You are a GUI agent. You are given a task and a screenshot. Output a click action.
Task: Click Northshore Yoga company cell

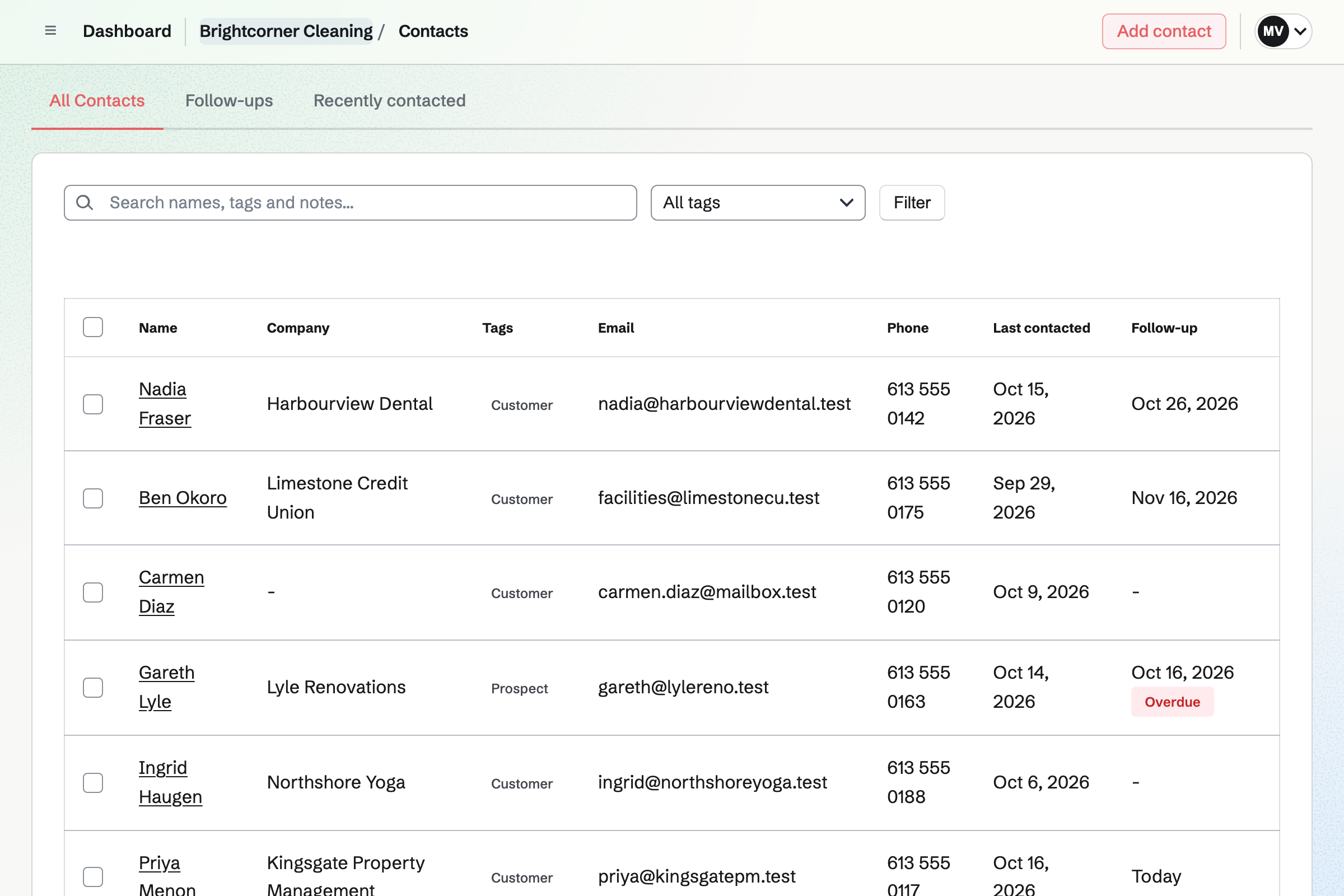pyautogui.click(x=336, y=782)
